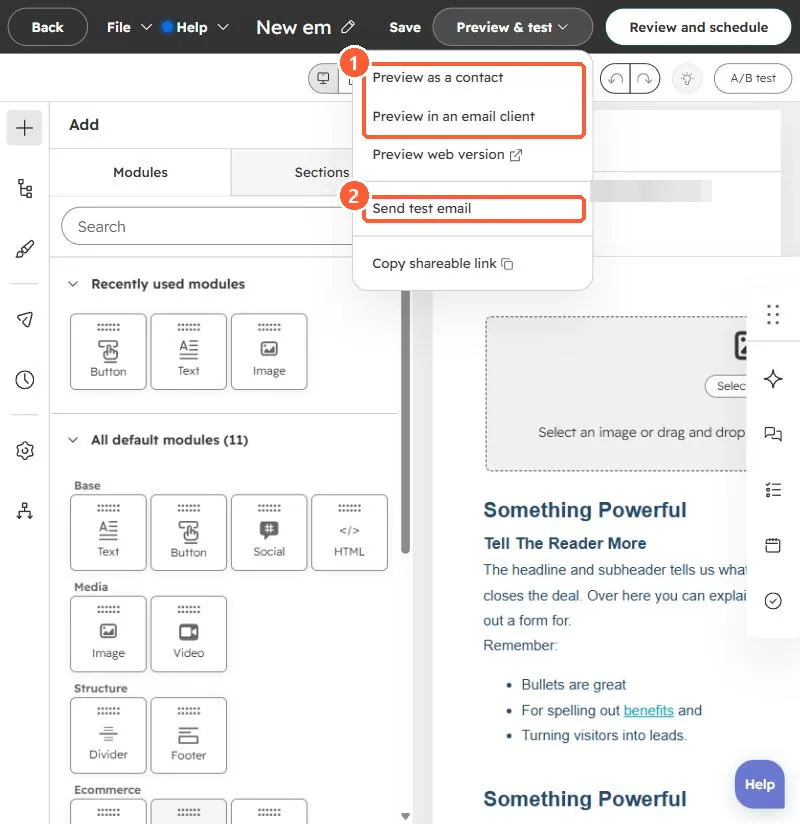Screen dimensions: 800x824
Task: Click the modules panel vertical scrollbar
Action: pos(405,420)
